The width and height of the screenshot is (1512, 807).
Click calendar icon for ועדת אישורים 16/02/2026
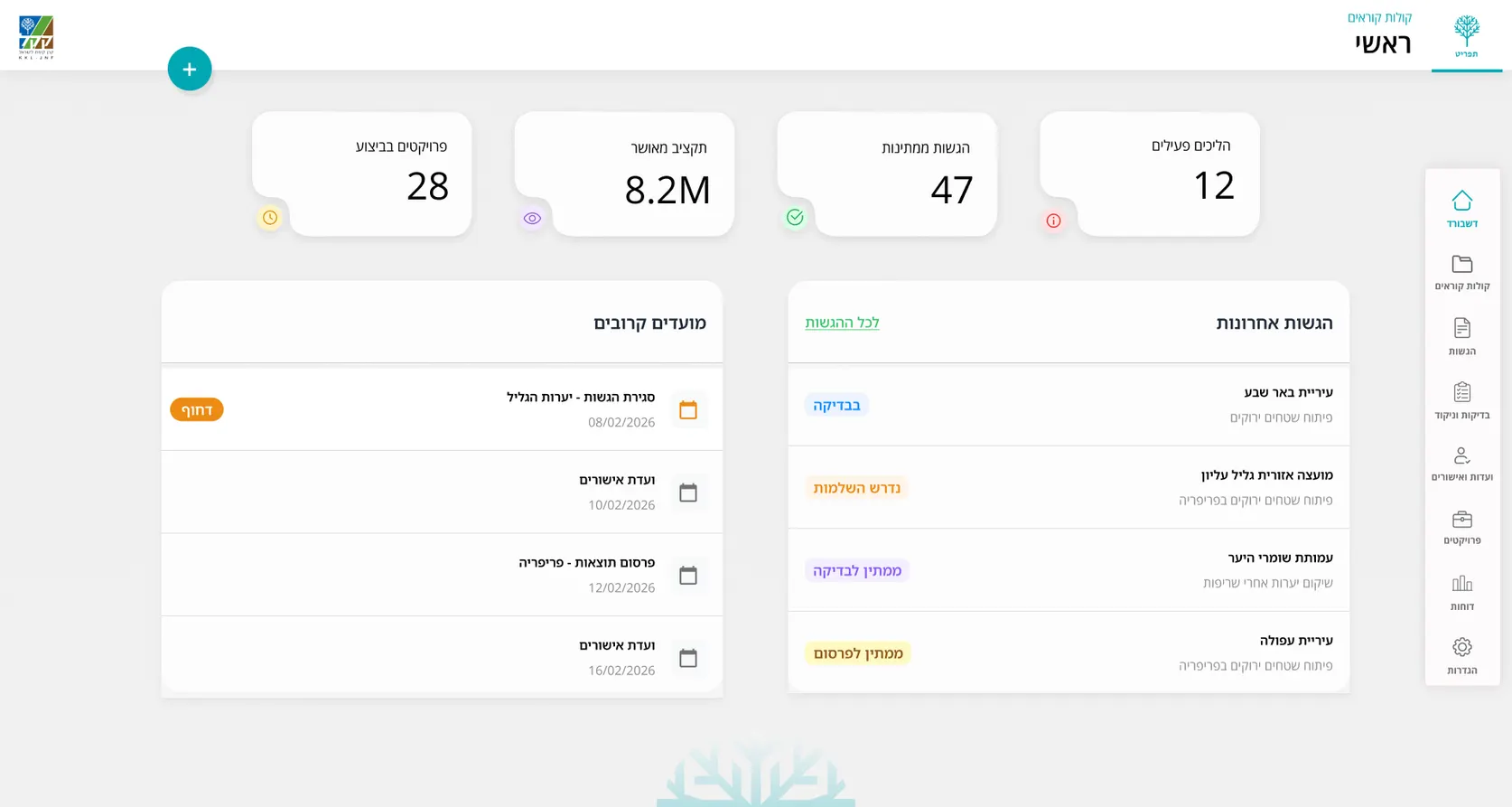click(688, 658)
